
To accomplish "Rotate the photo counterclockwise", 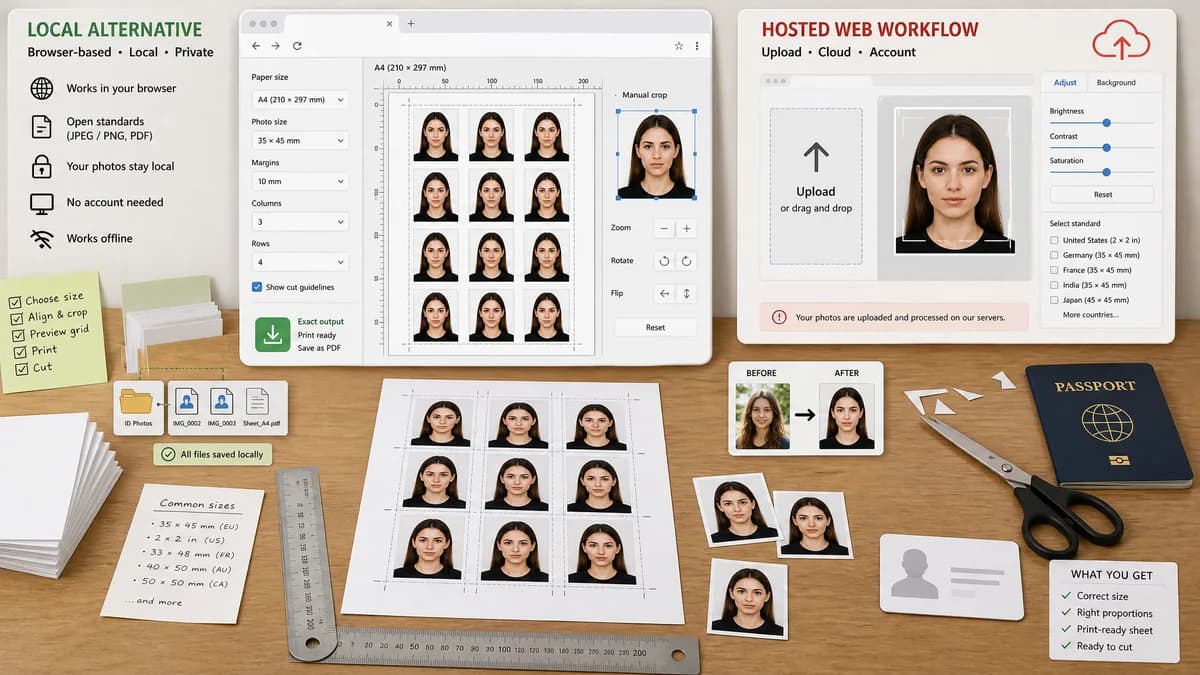I will click(x=664, y=261).
